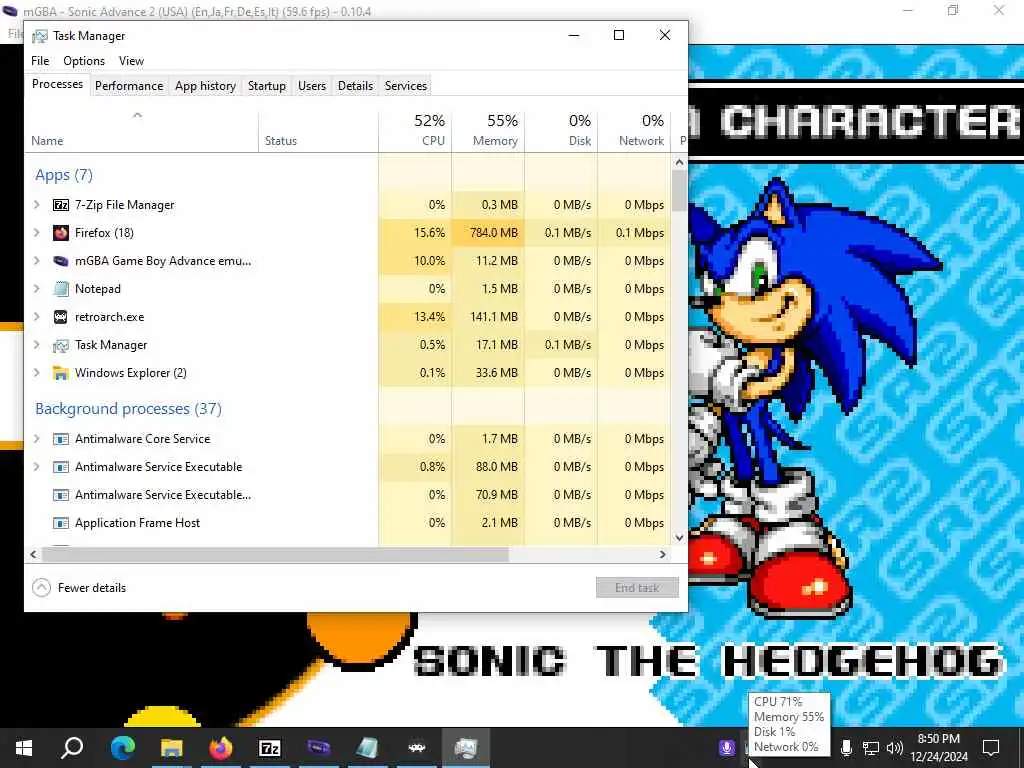
Task: Click the Task Manager taskbar button
Action: click(466, 748)
